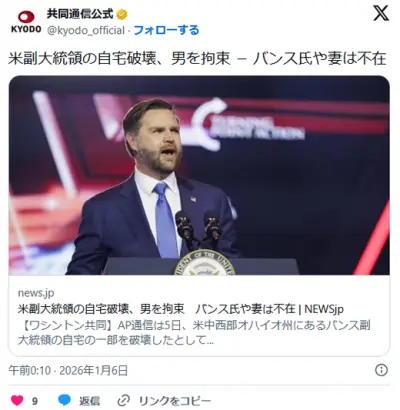Open the @kyodo_official handle
400x410 pixels.
point(86,31)
